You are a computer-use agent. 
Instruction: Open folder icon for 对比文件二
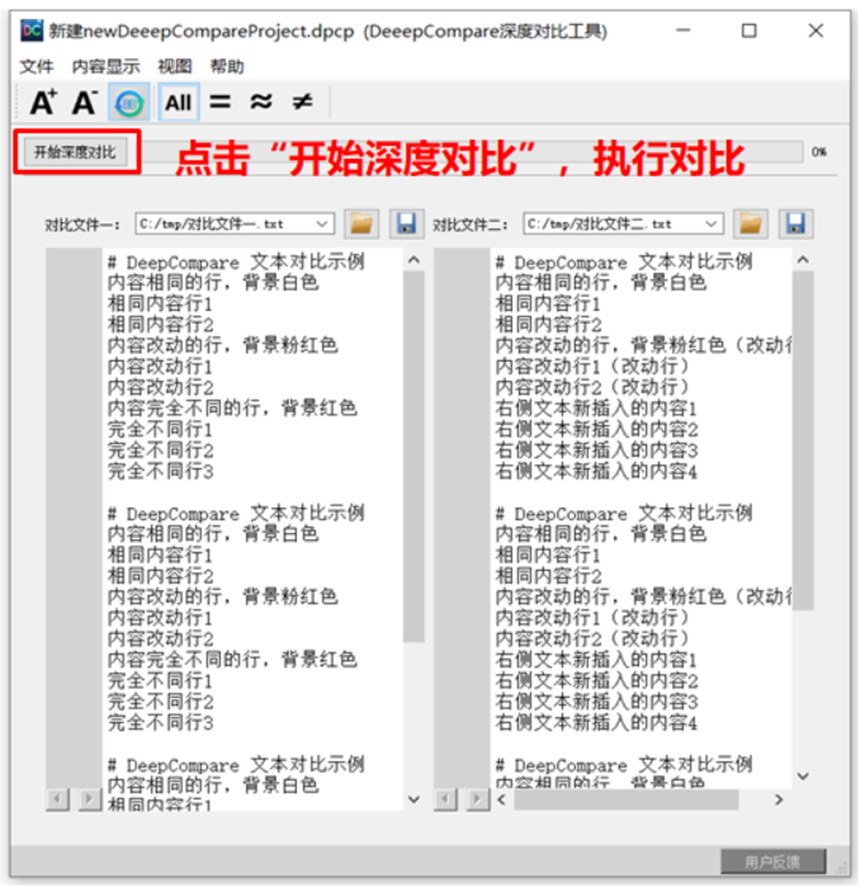point(750,223)
